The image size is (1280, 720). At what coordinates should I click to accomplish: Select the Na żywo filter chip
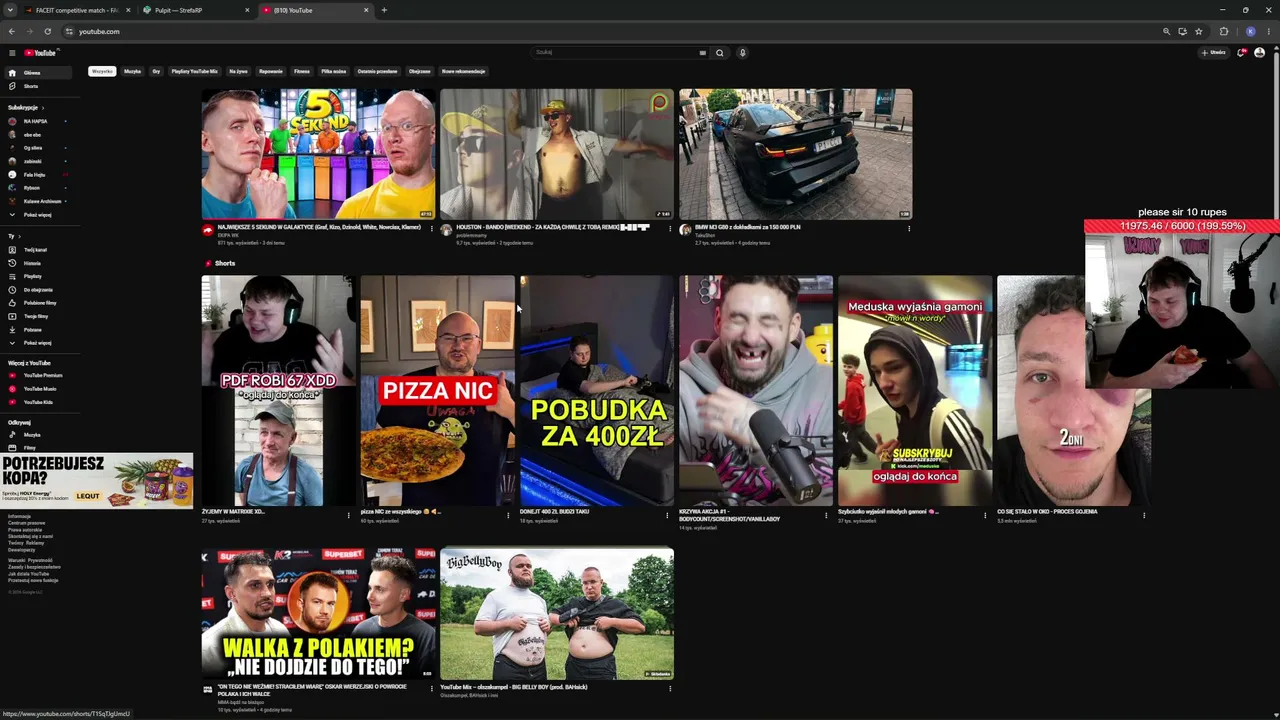[x=238, y=71]
